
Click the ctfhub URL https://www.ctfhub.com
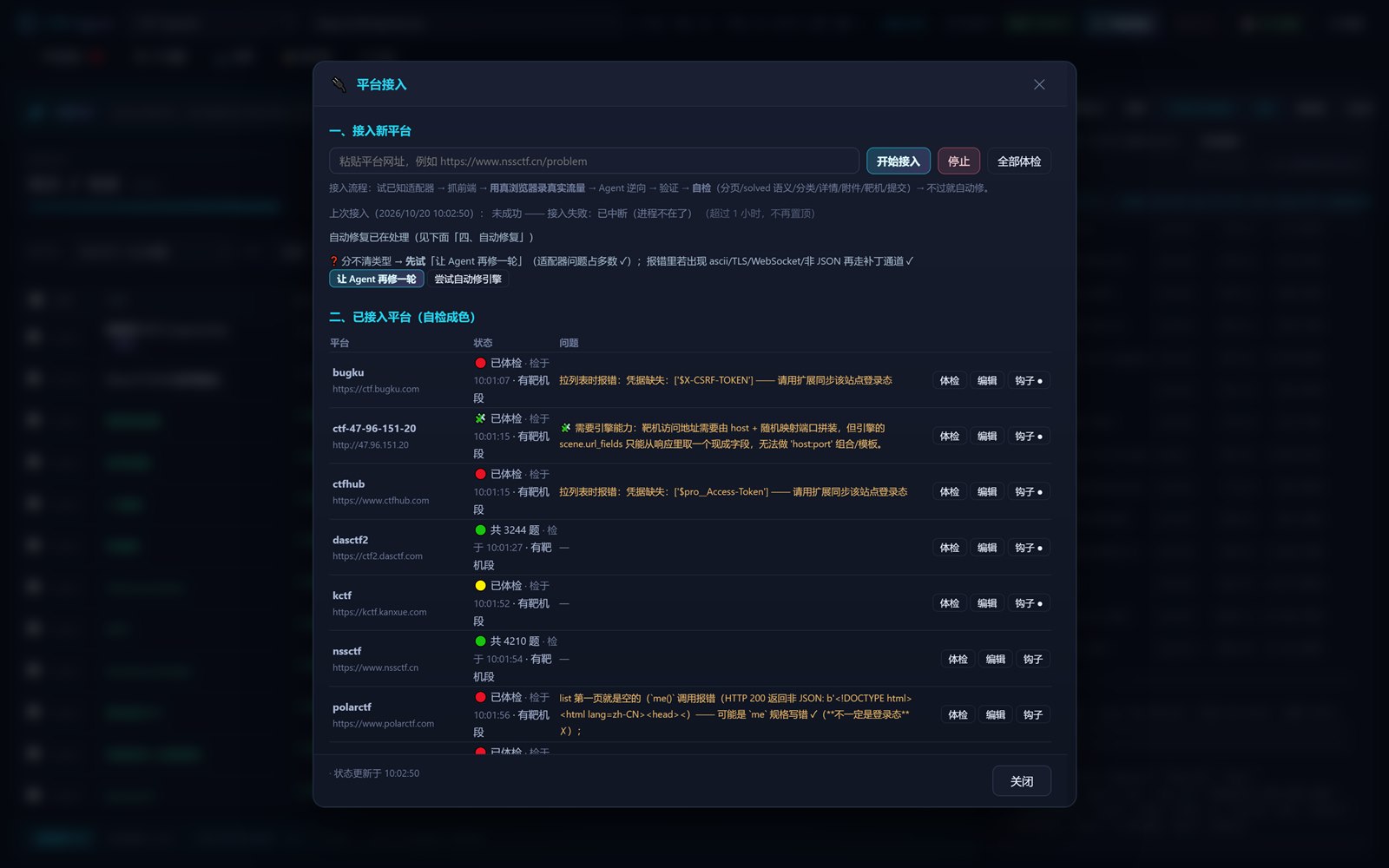pos(380,501)
